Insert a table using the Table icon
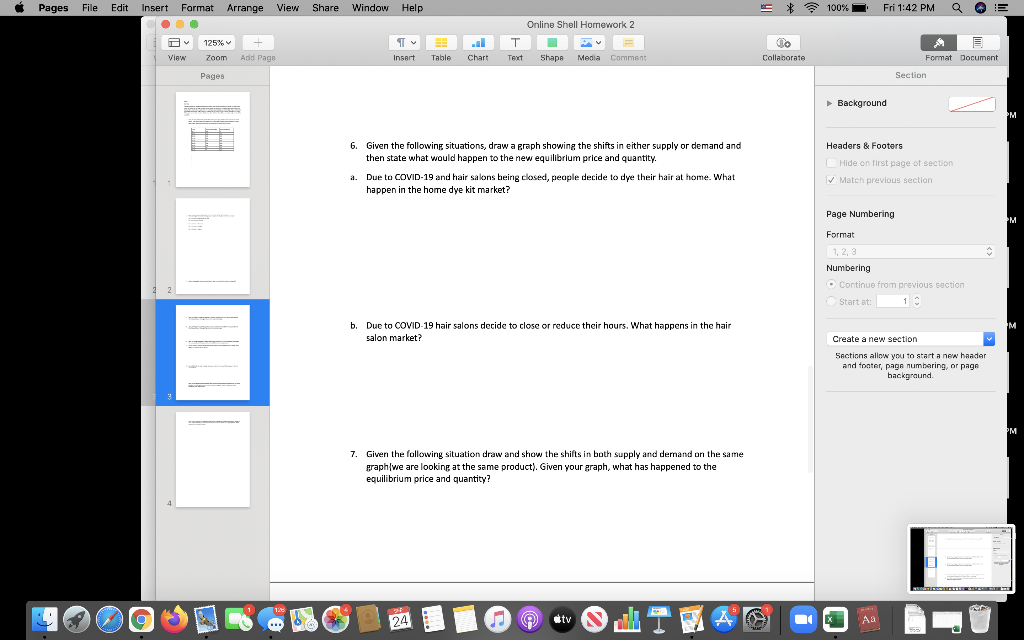1024x640 pixels. [440, 43]
